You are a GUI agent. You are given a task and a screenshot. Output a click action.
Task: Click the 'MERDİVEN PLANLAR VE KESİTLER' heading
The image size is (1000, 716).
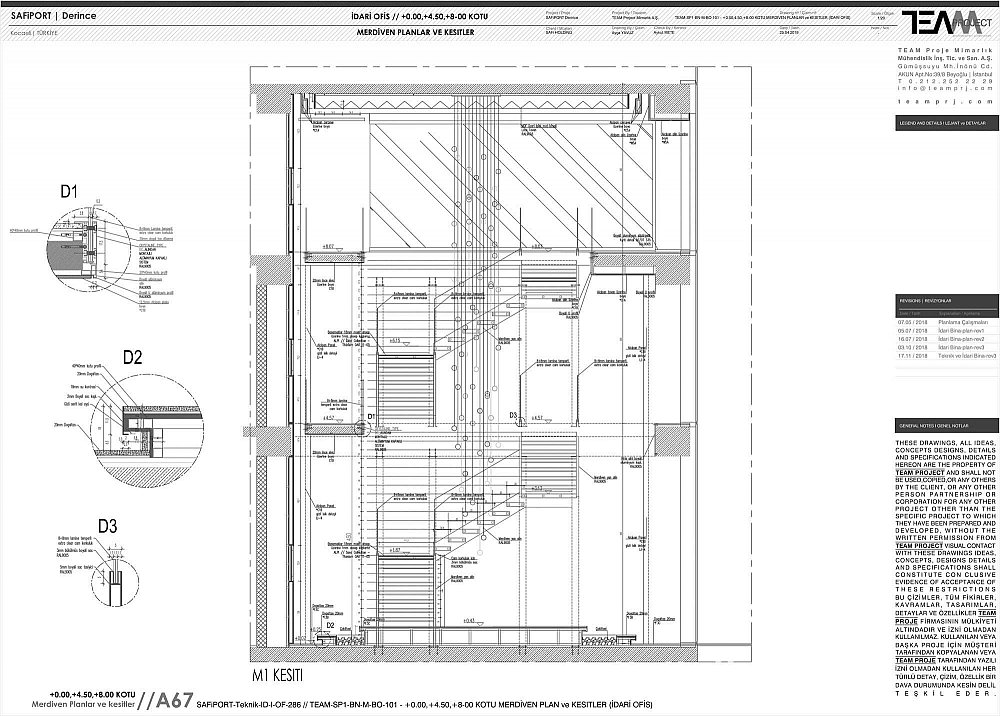point(415,32)
